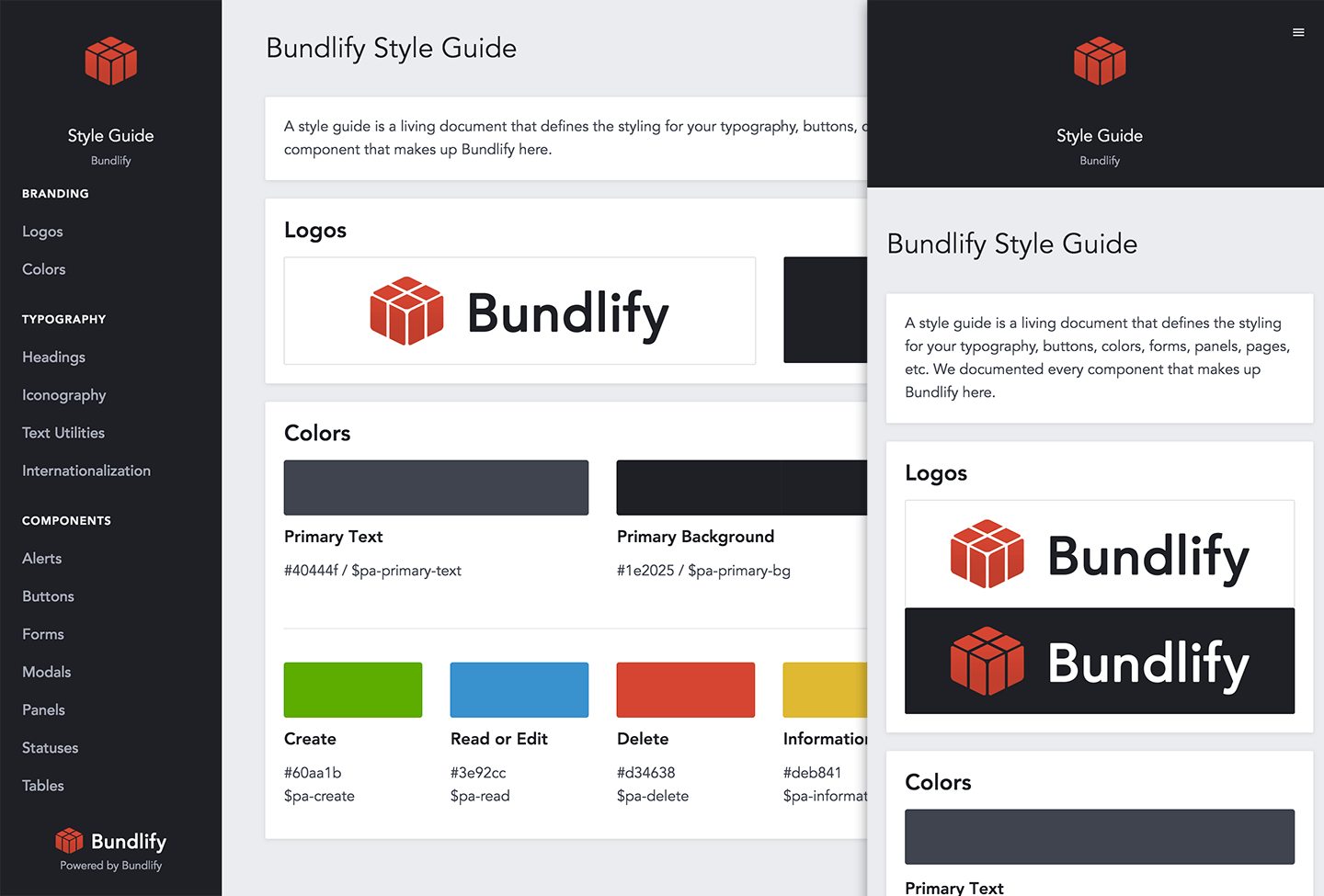Select the red Delete color swatch
This screenshot has width=1324, height=896.
coord(685,689)
